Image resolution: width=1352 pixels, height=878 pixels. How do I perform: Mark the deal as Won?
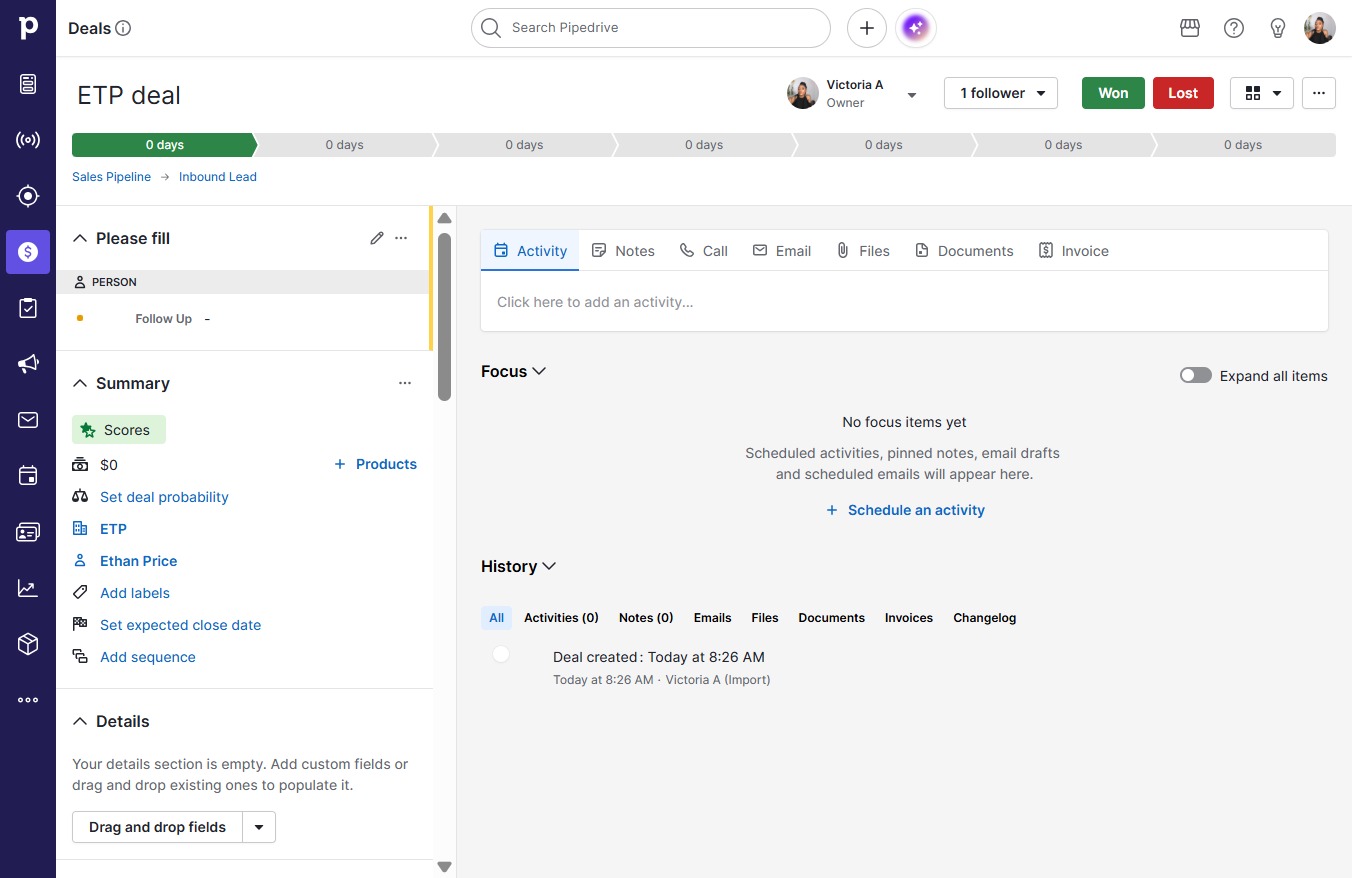click(x=1113, y=93)
